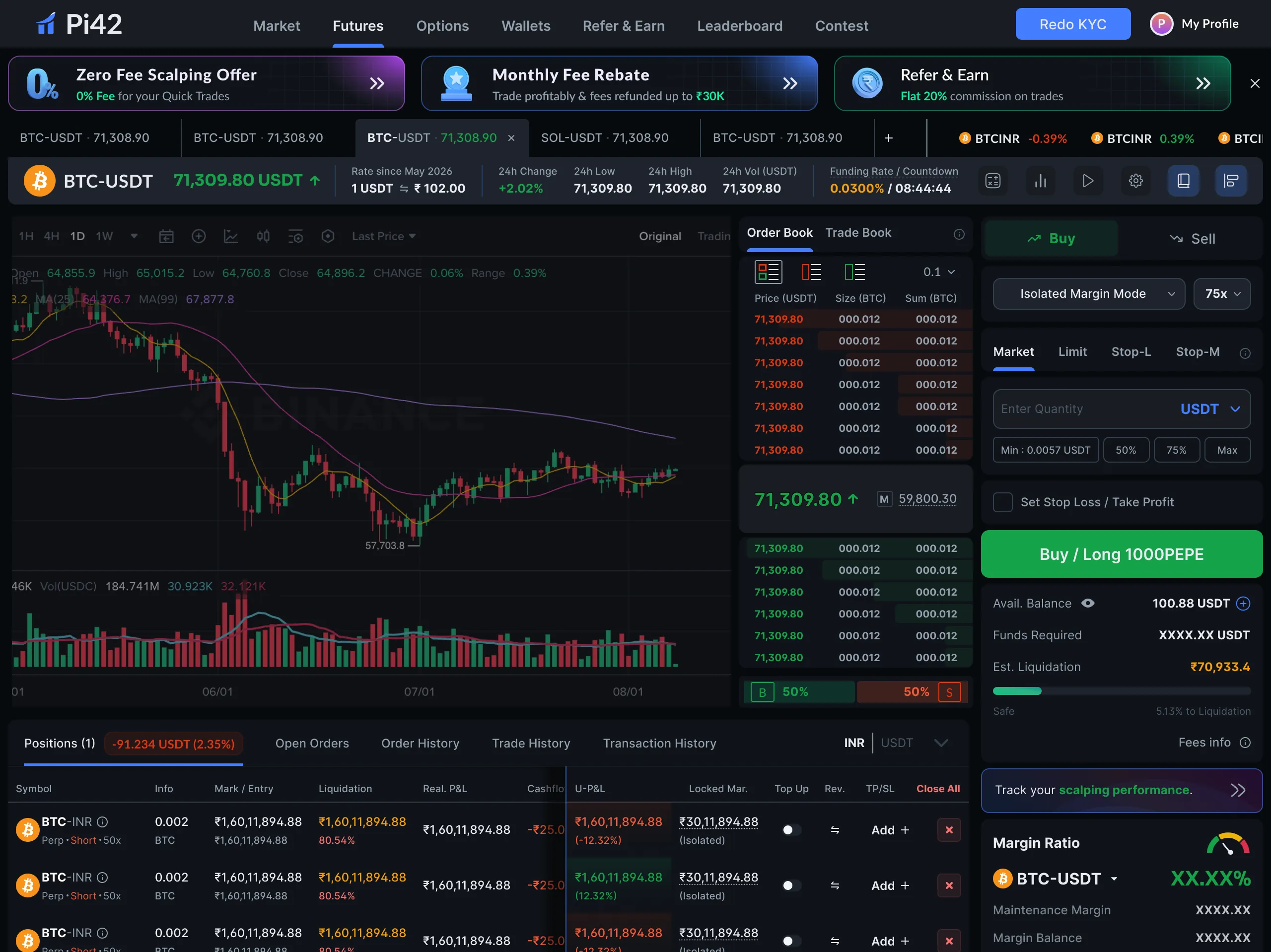Set quantity to 50% button
This screenshot has width=1271, height=952.
point(1126,450)
